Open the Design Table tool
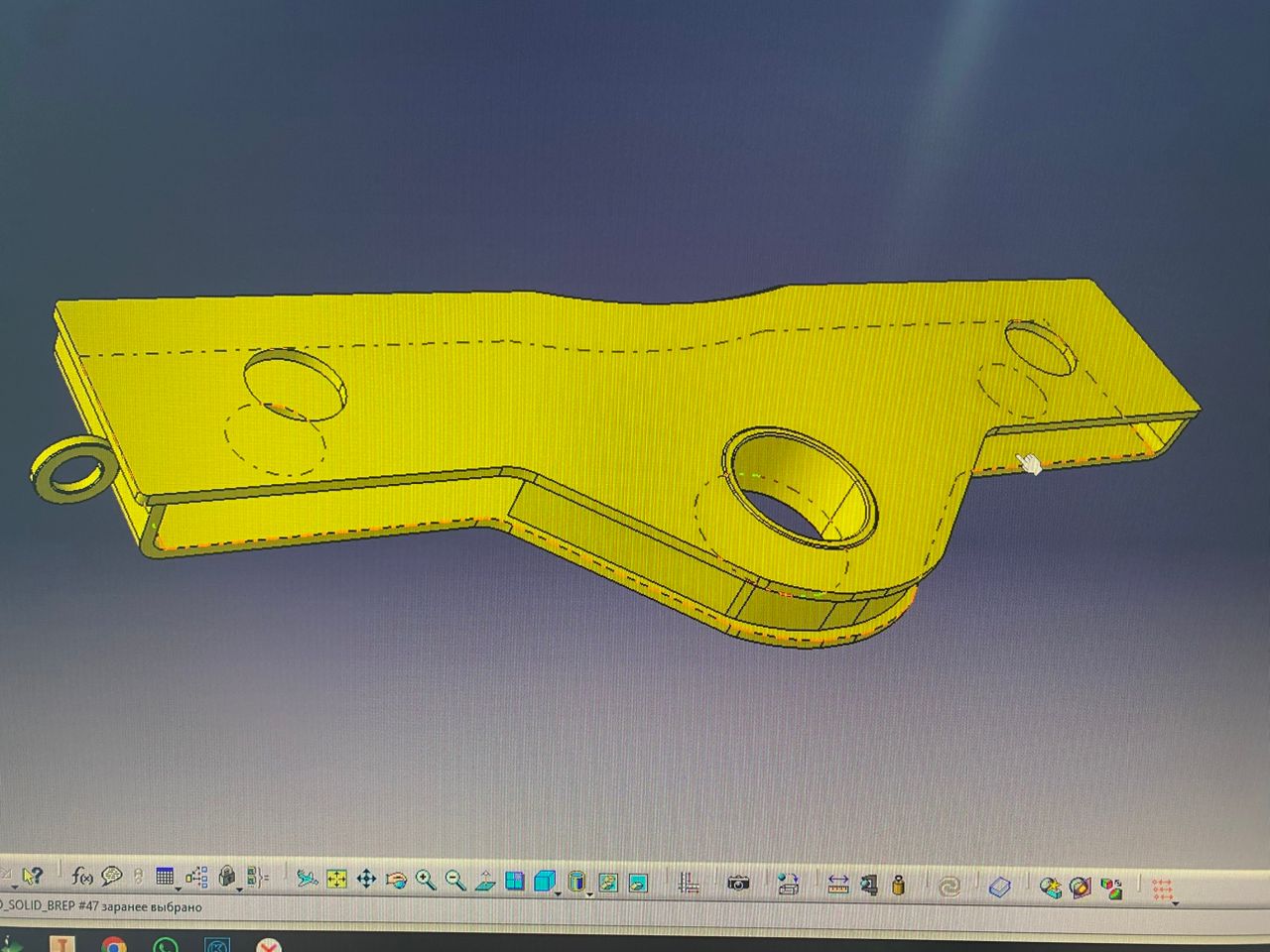 point(165,877)
